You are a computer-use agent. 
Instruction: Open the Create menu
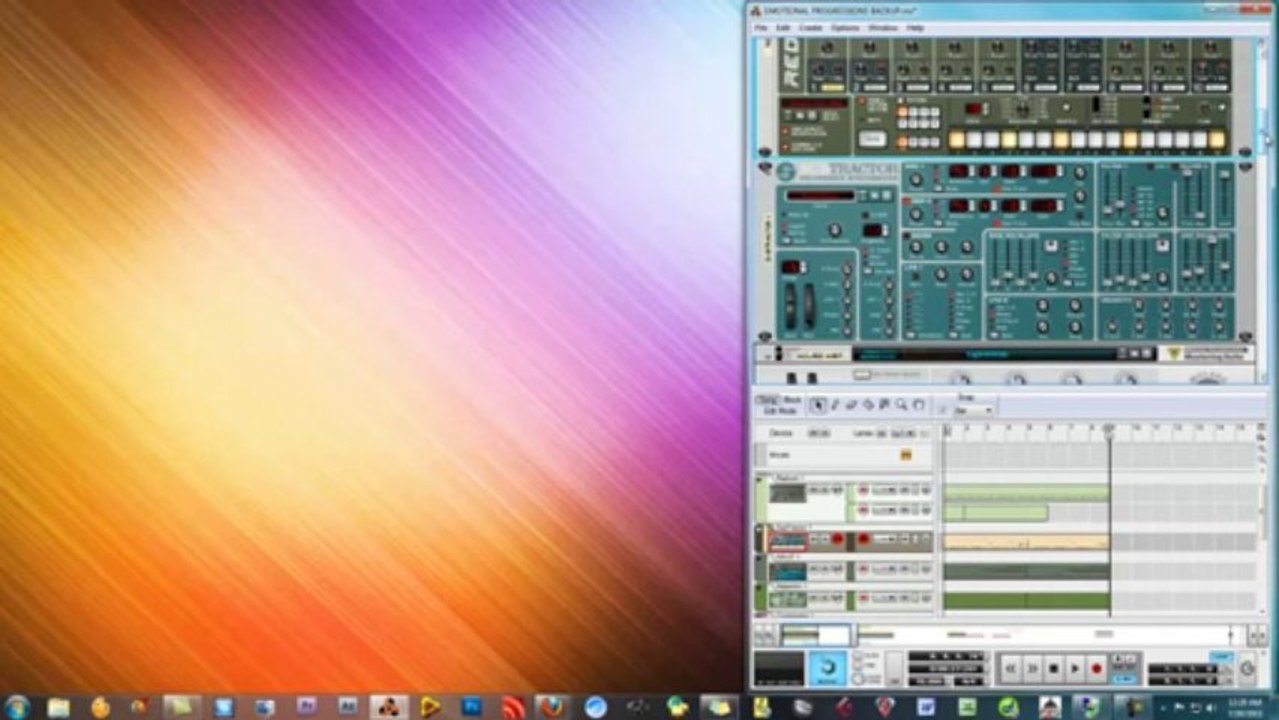pos(810,28)
